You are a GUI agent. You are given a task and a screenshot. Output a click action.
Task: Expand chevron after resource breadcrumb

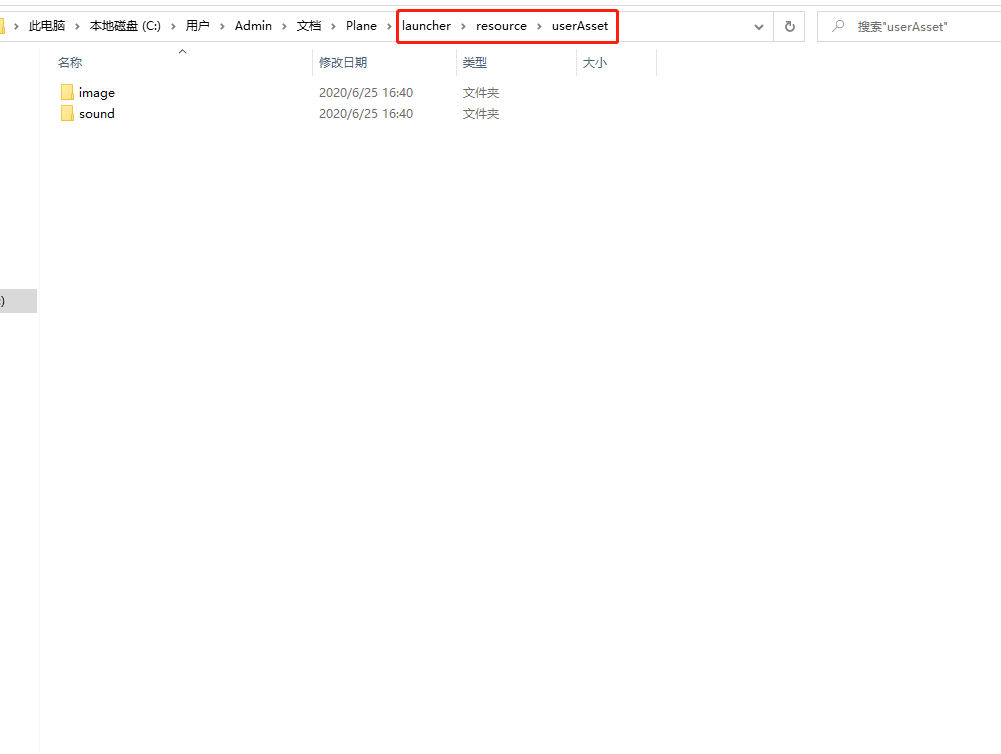(539, 26)
